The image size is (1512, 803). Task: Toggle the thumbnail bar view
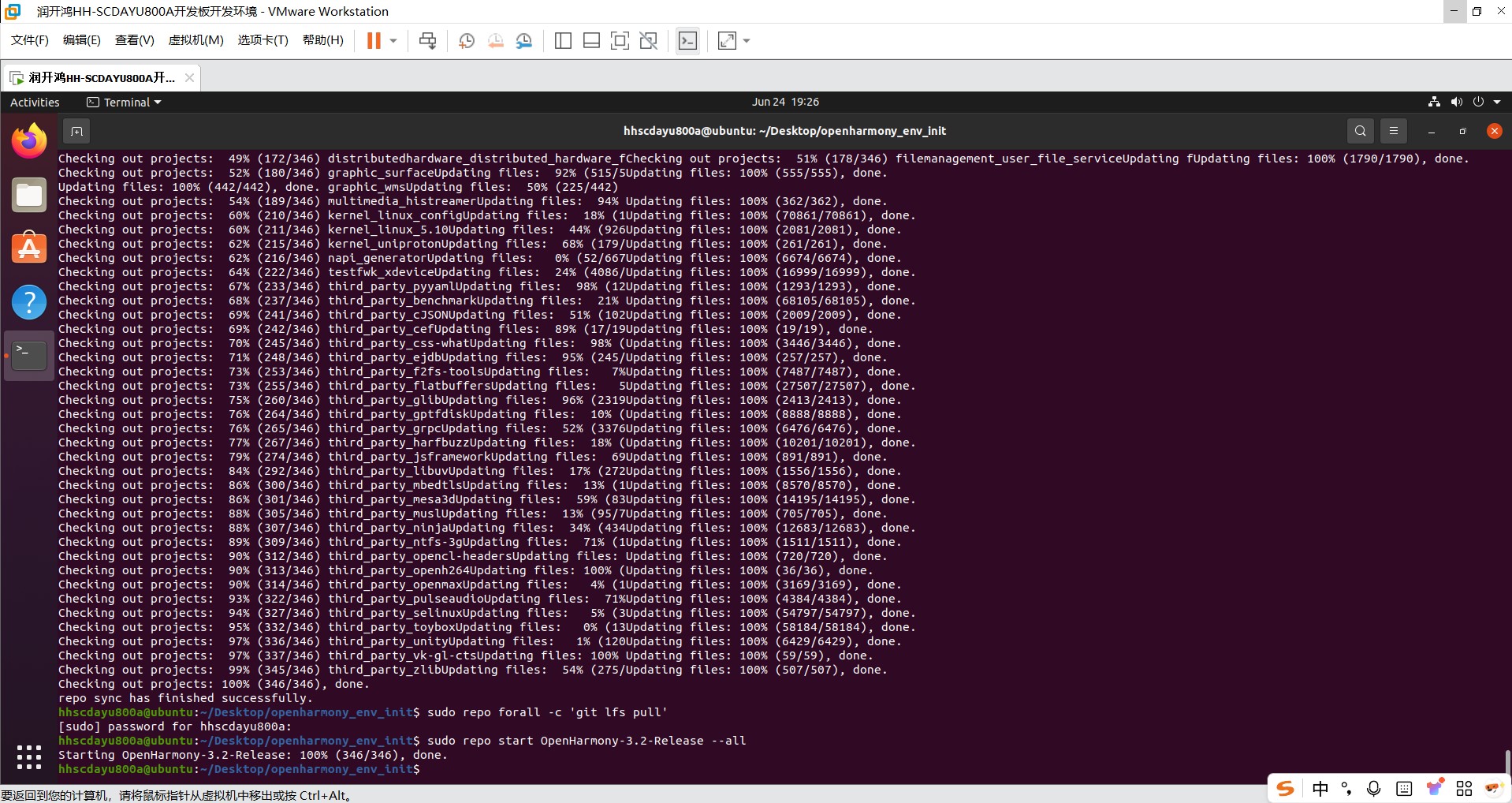591,41
